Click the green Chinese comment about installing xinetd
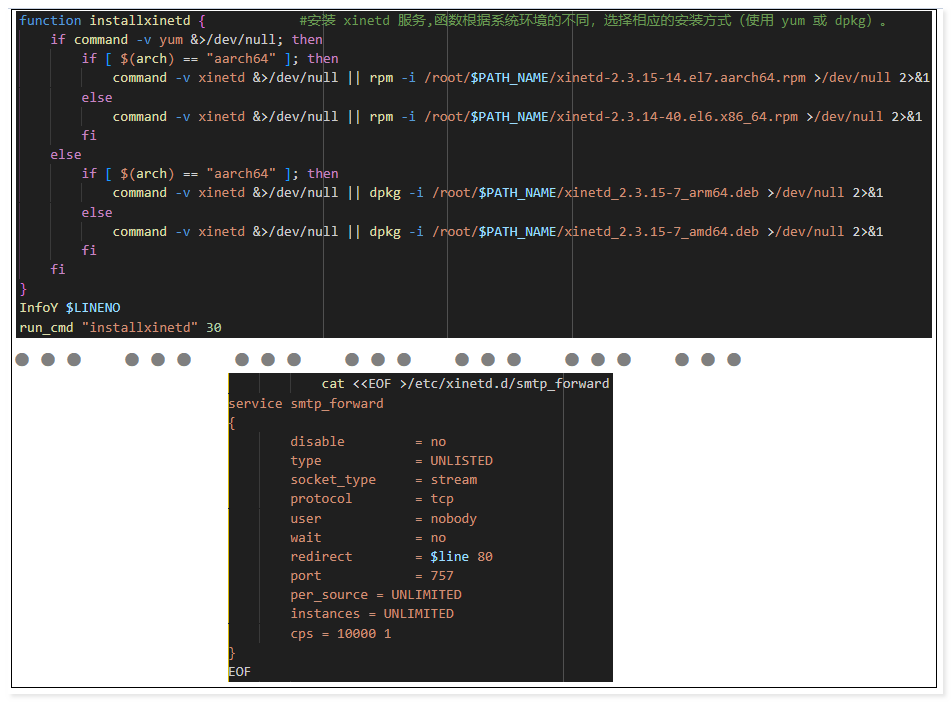Viewport: 951px width, 702px height. [593, 20]
